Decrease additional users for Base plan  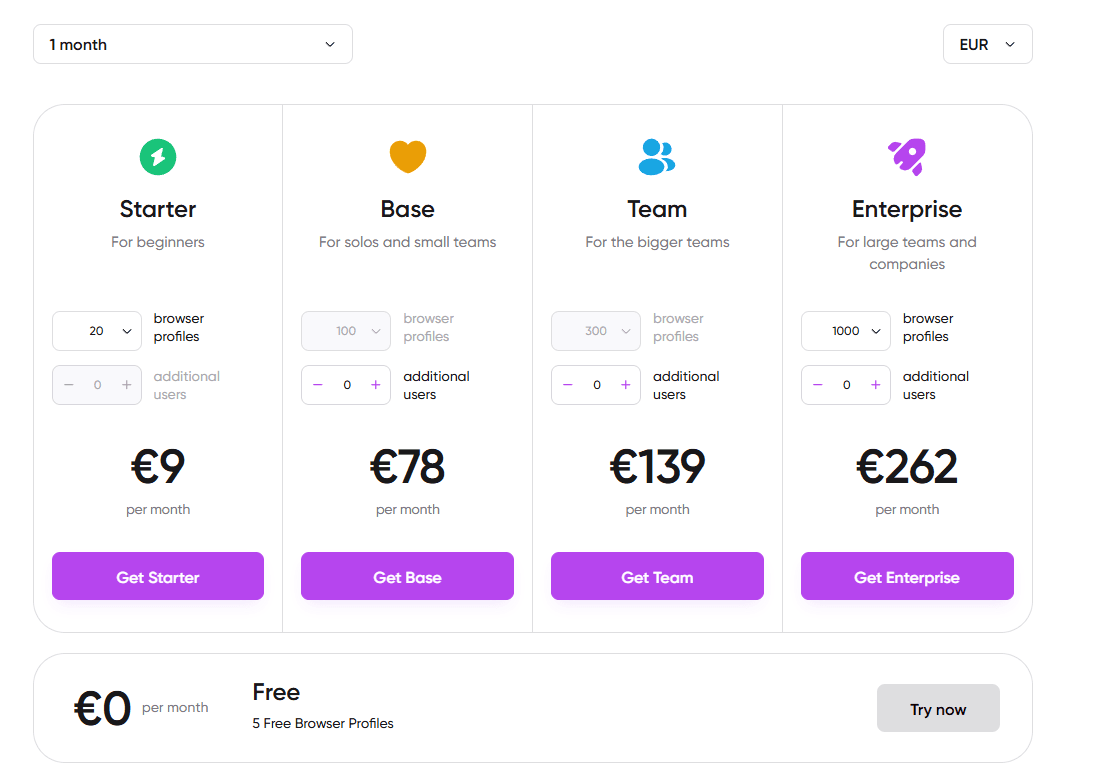pyautogui.click(x=318, y=385)
